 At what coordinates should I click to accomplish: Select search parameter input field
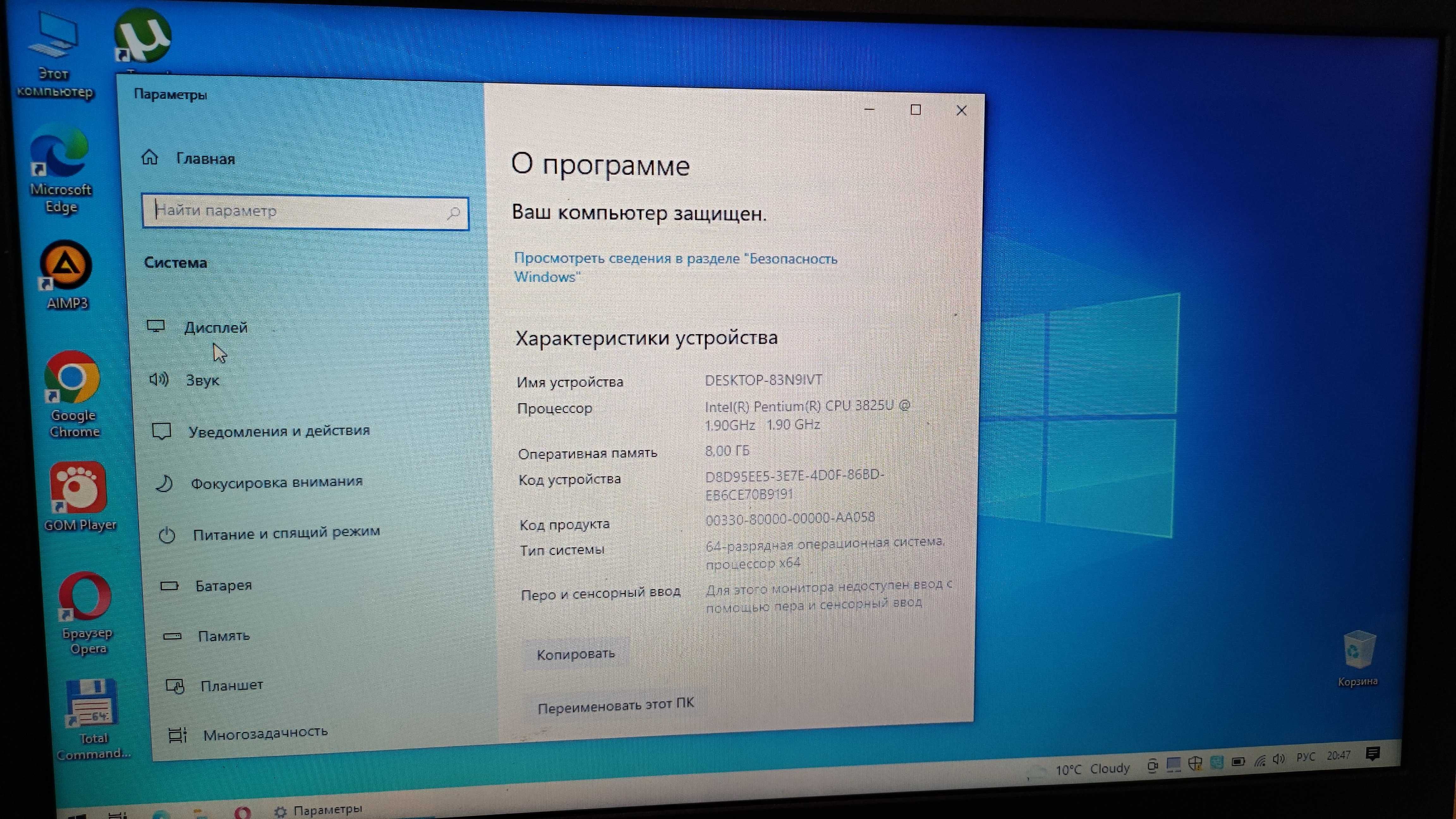[305, 210]
